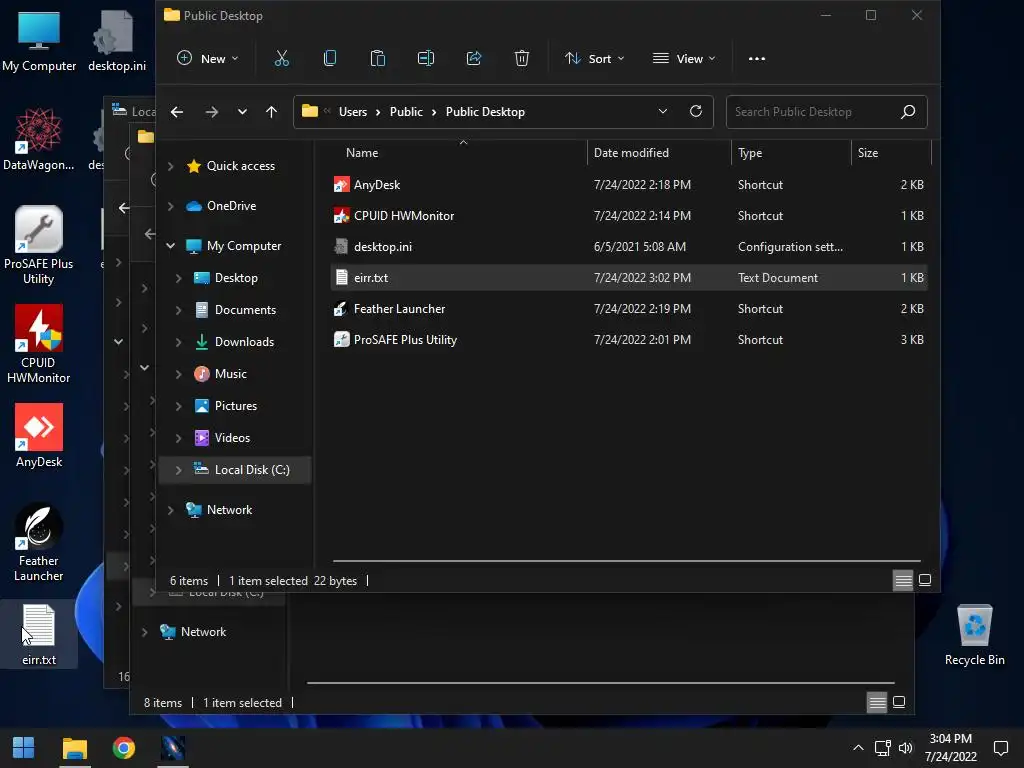
Task: Launch Google Chrome from the taskbar
Action: click(x=123, y=748)
